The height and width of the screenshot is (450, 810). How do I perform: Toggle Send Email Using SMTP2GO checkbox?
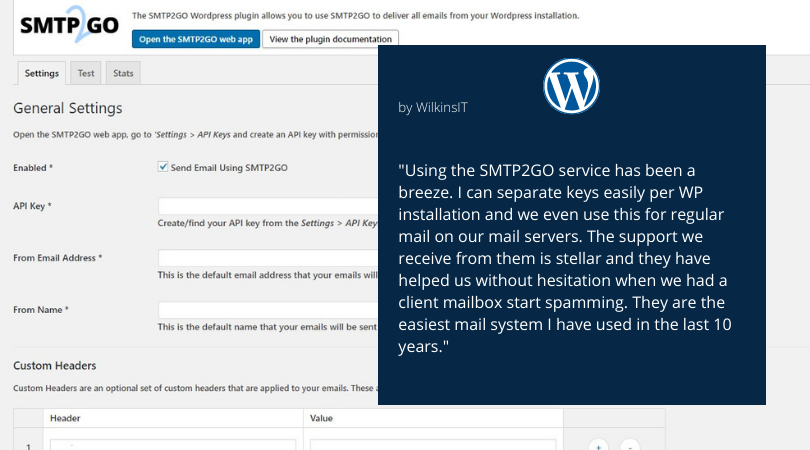(163, 167)
